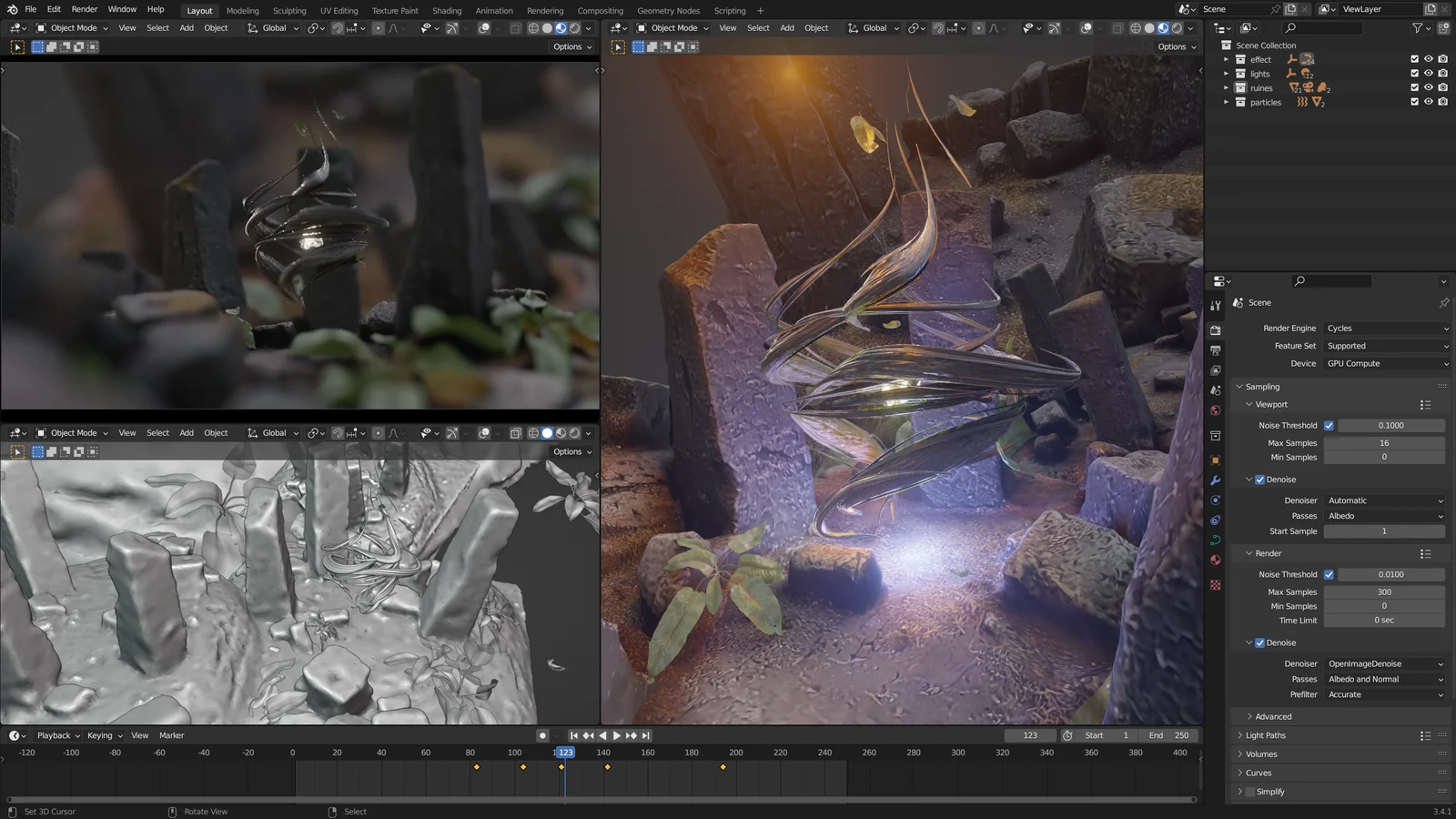Uncheck the particles collection checkbox
This screenshot has width=1456, height=819.
point(1414,102)
